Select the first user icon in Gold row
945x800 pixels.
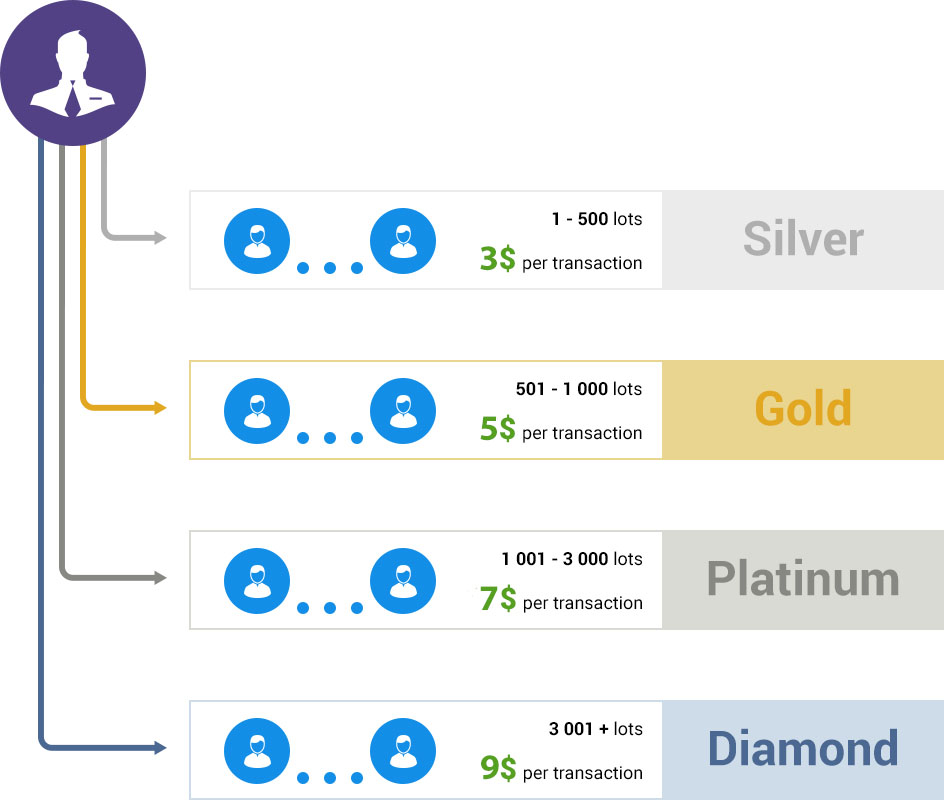[257, 411]
